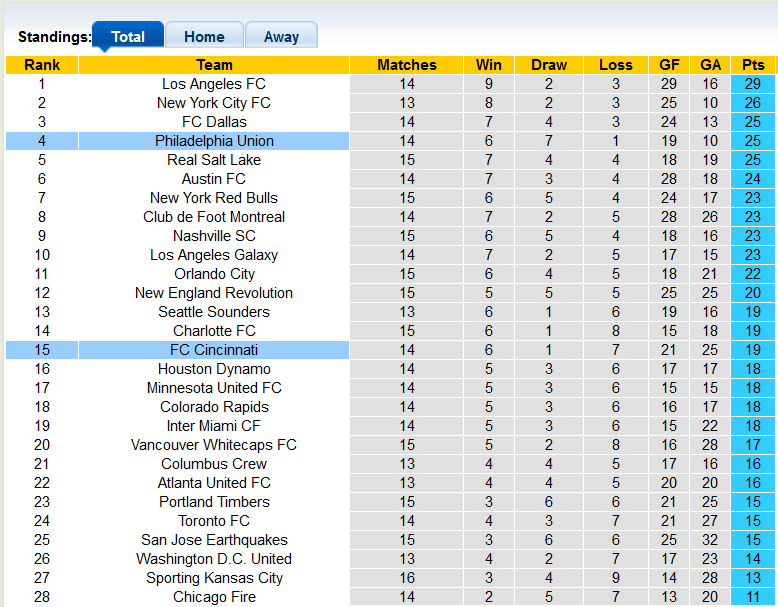Screen dimensions: 778x607
Task: Select the Total standings tab
Action: tap(128, 37)
